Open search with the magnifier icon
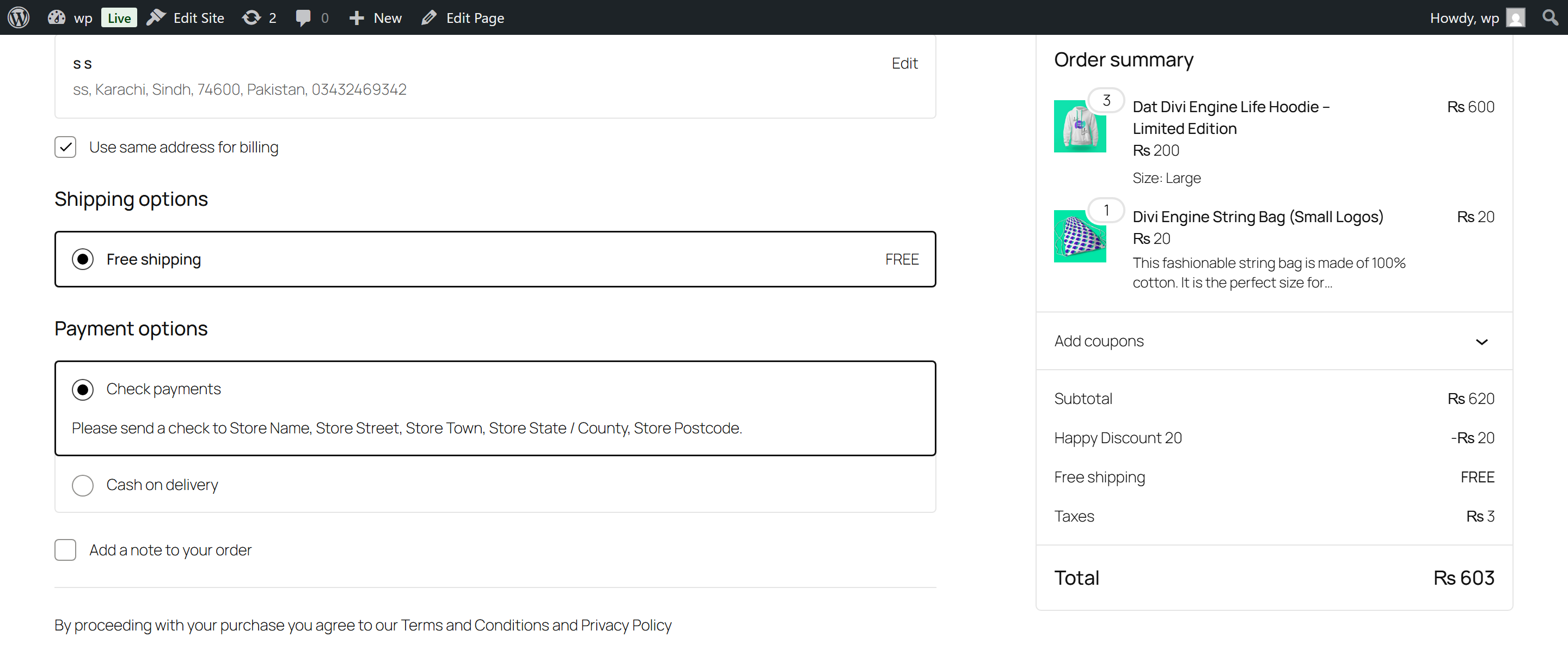 coord(1549,17)
